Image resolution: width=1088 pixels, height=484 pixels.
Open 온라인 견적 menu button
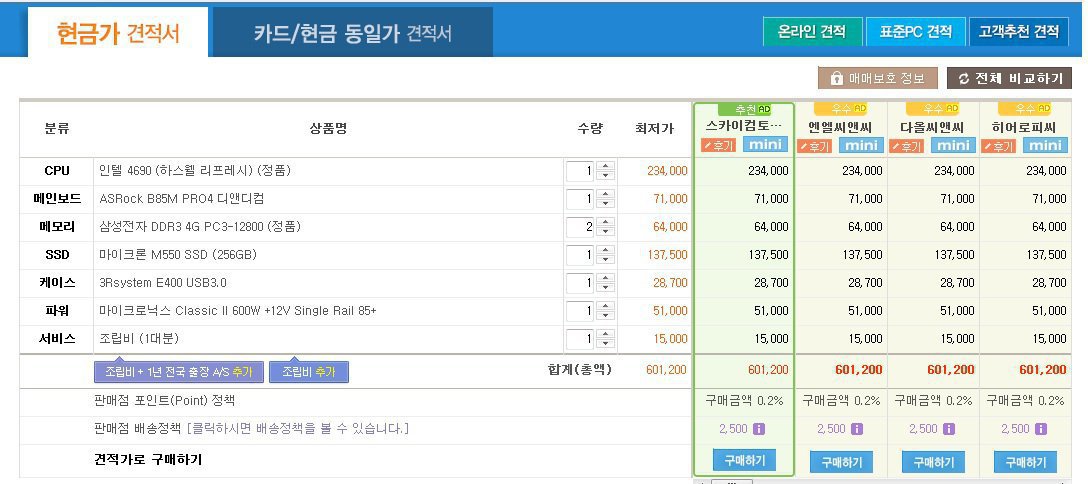click(x=812, y=32)
